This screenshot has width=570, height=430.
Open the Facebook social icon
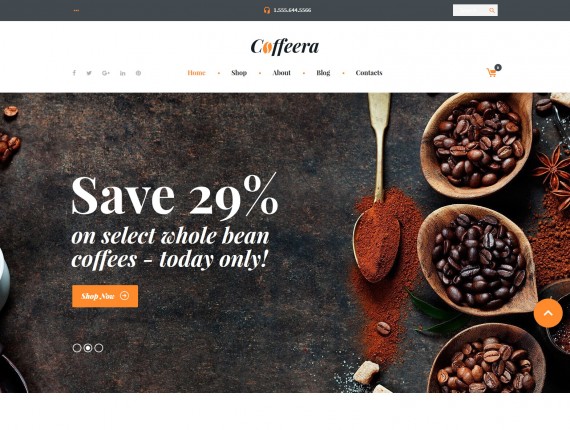click(x=74, y=73)
